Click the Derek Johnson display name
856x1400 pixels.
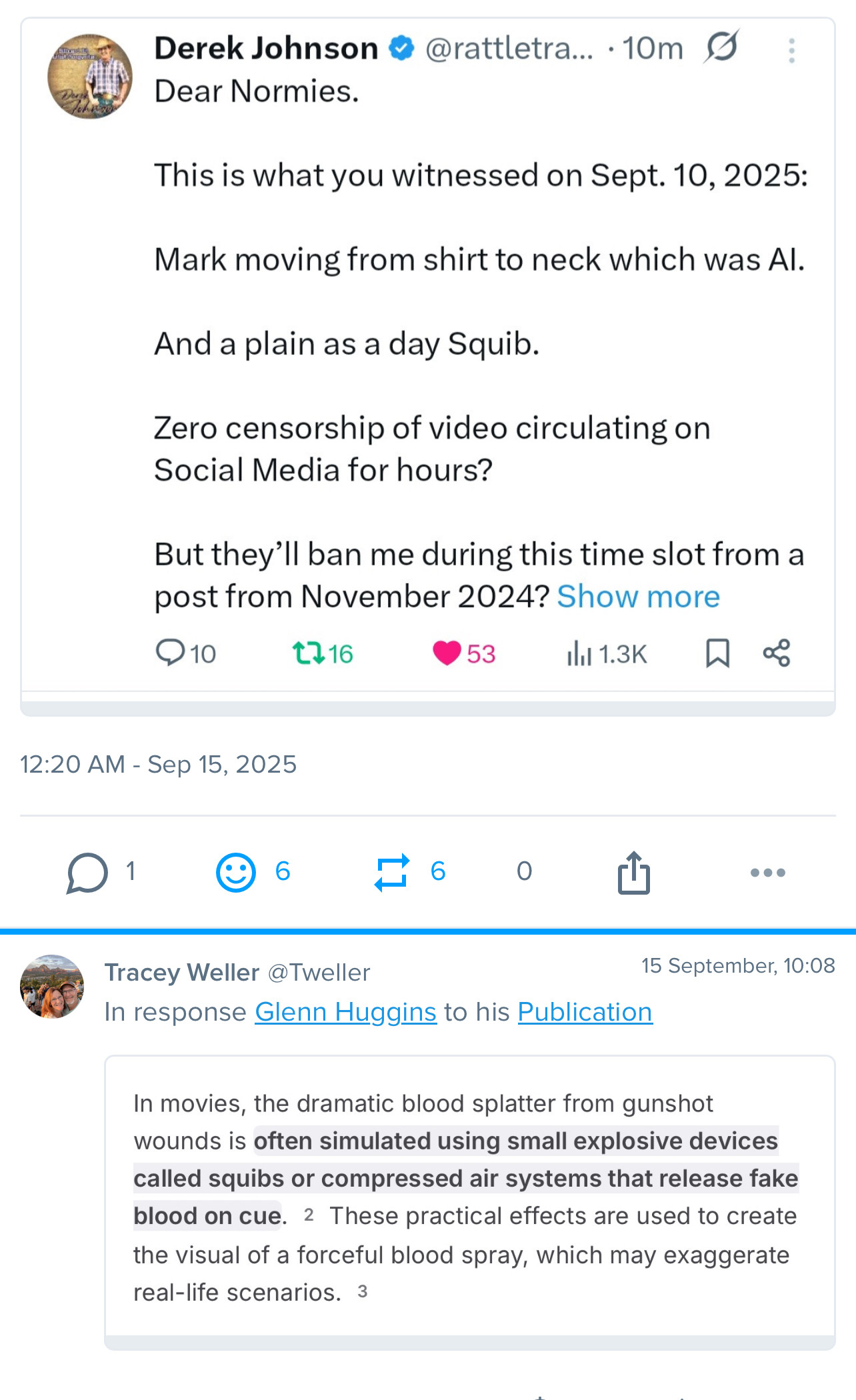[x=266, y=49]
